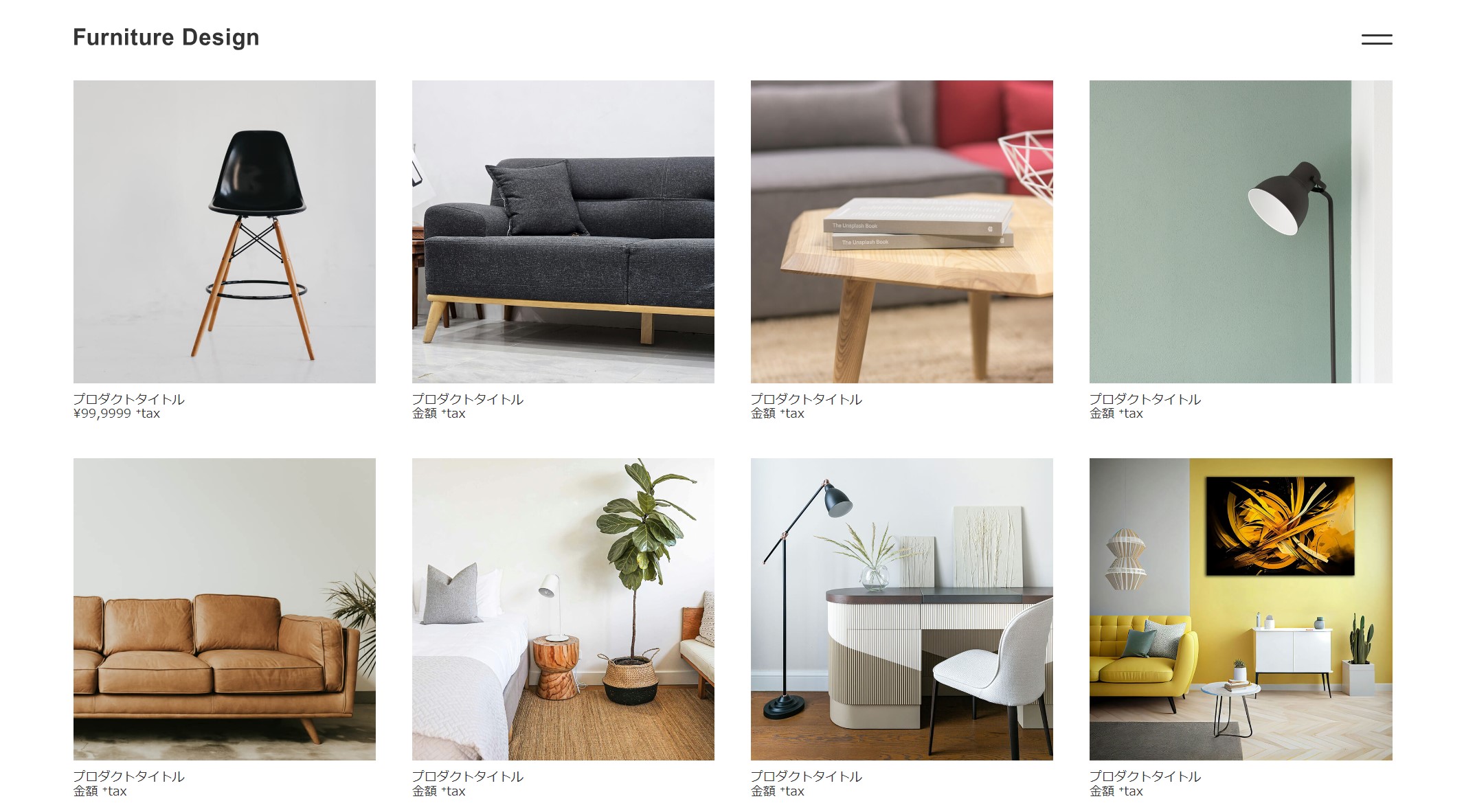The width and height of the screenshot is (1464, 812).
Task: Open the black bar stool product image
Action: tap(225, 232)
